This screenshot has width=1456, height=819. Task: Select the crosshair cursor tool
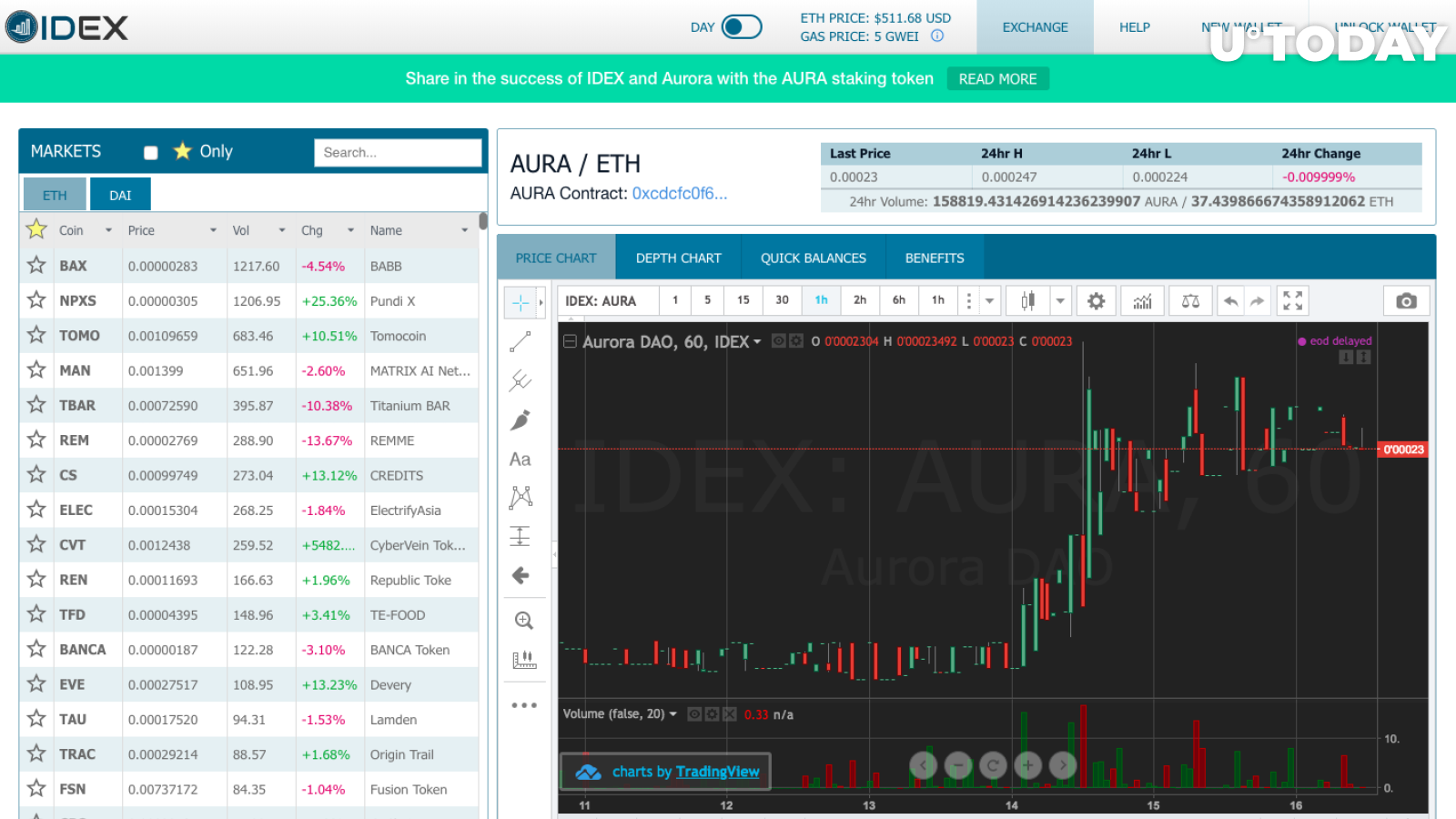click(x=521, y=302)
